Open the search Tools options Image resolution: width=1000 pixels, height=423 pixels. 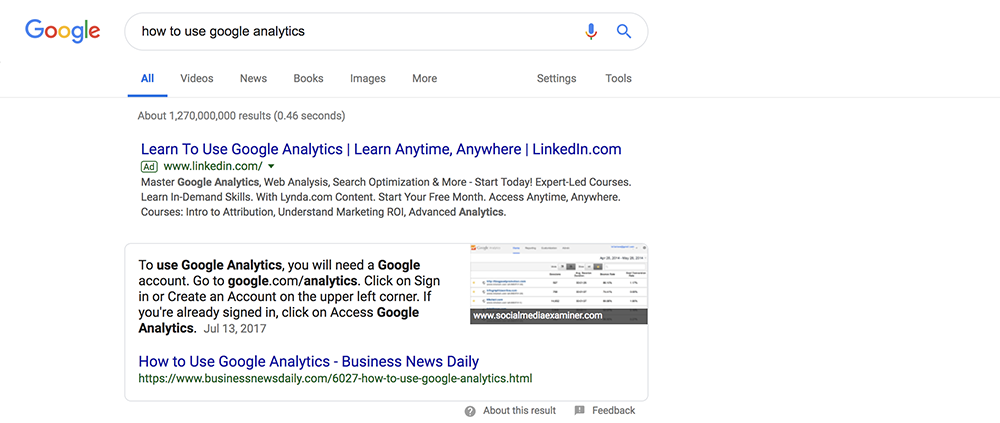tap(619, 78)
